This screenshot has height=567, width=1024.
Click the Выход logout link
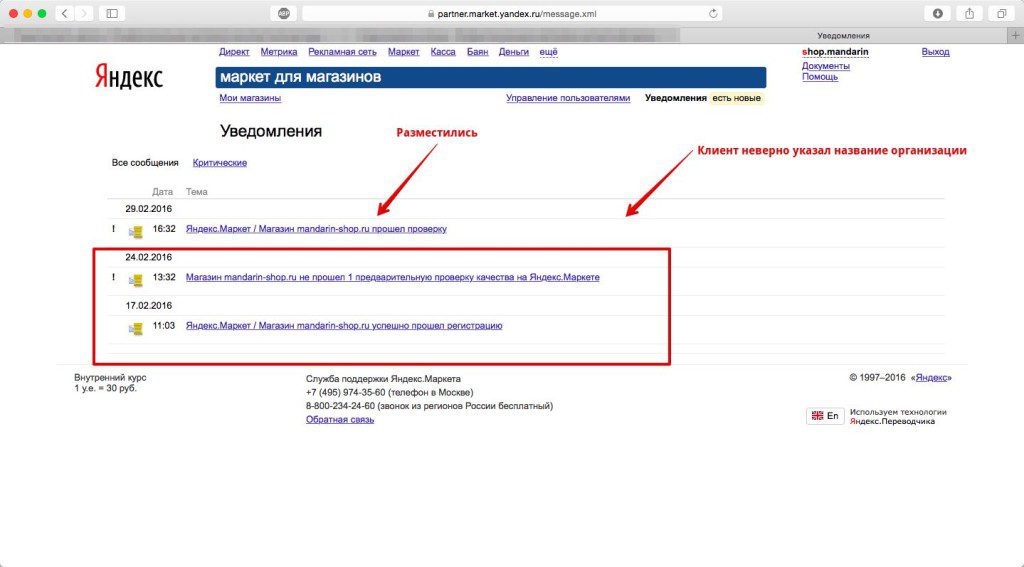tap(935, 52)
